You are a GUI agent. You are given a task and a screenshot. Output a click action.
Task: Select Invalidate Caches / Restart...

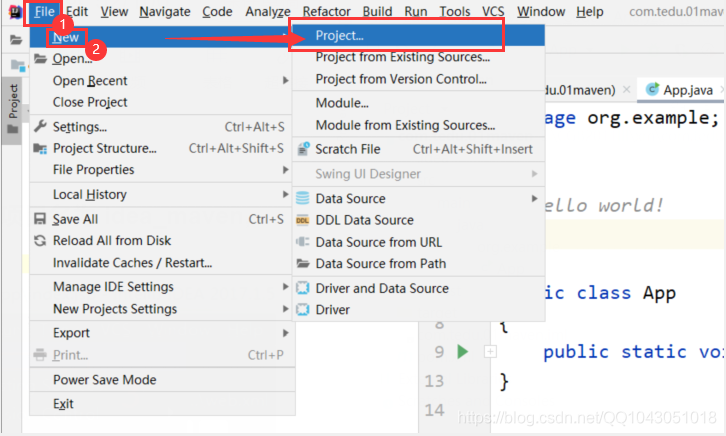pyautogui.click(x=160, y=262)
